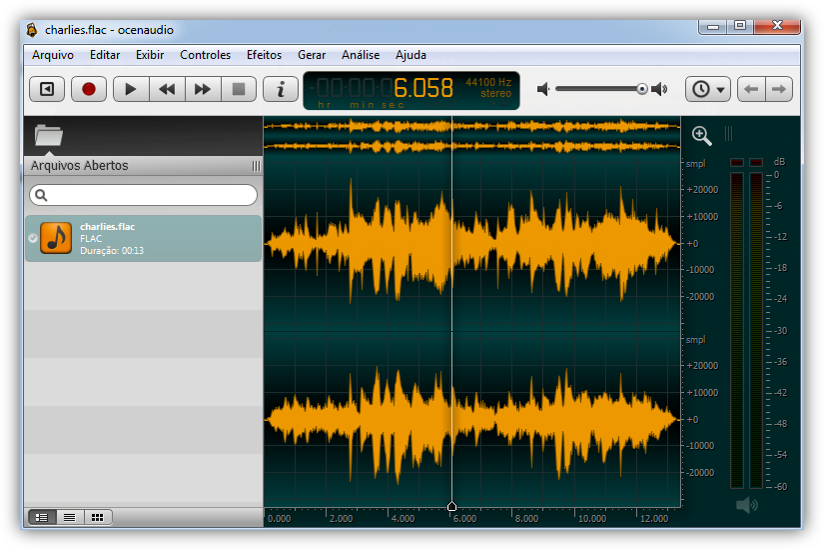Switch to compact list view
Viewport: 824px width, 550px height.
pos(69,517)
